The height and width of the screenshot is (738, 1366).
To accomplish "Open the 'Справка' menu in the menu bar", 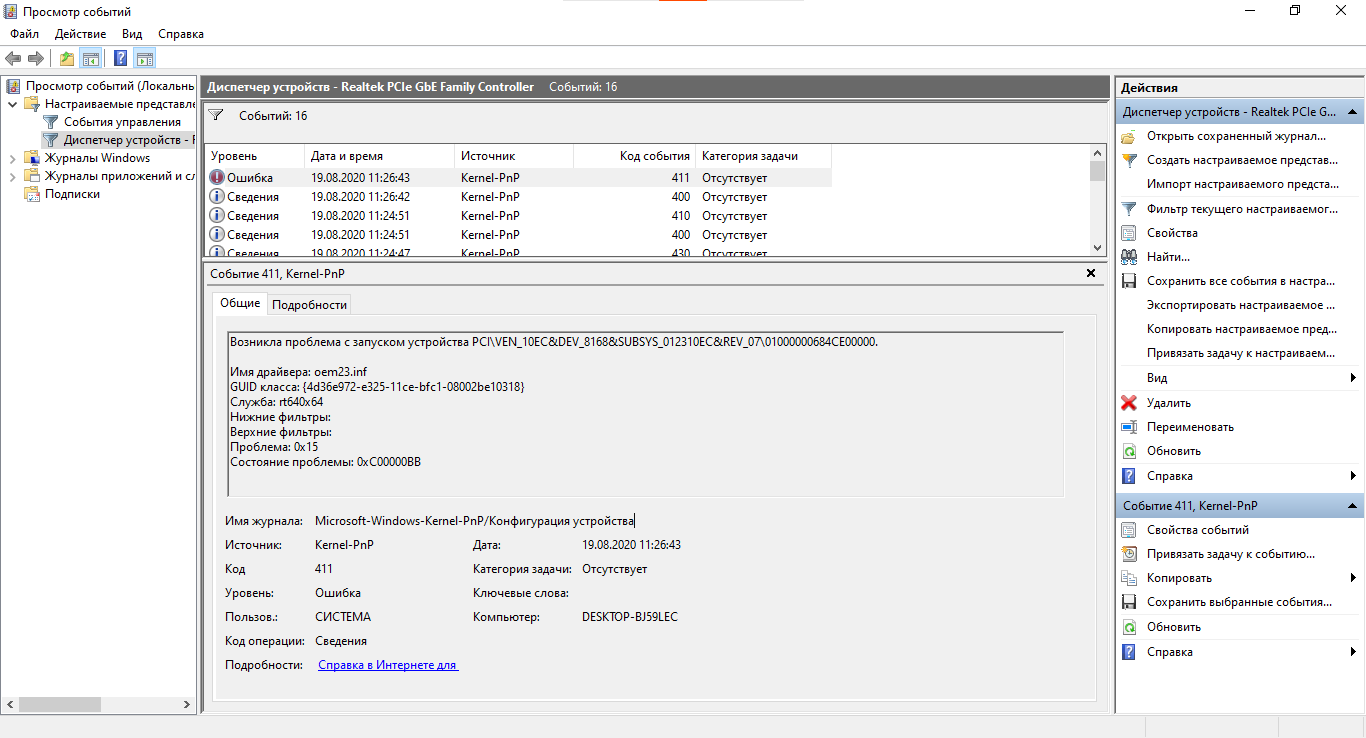I will [x=181, y=34].
